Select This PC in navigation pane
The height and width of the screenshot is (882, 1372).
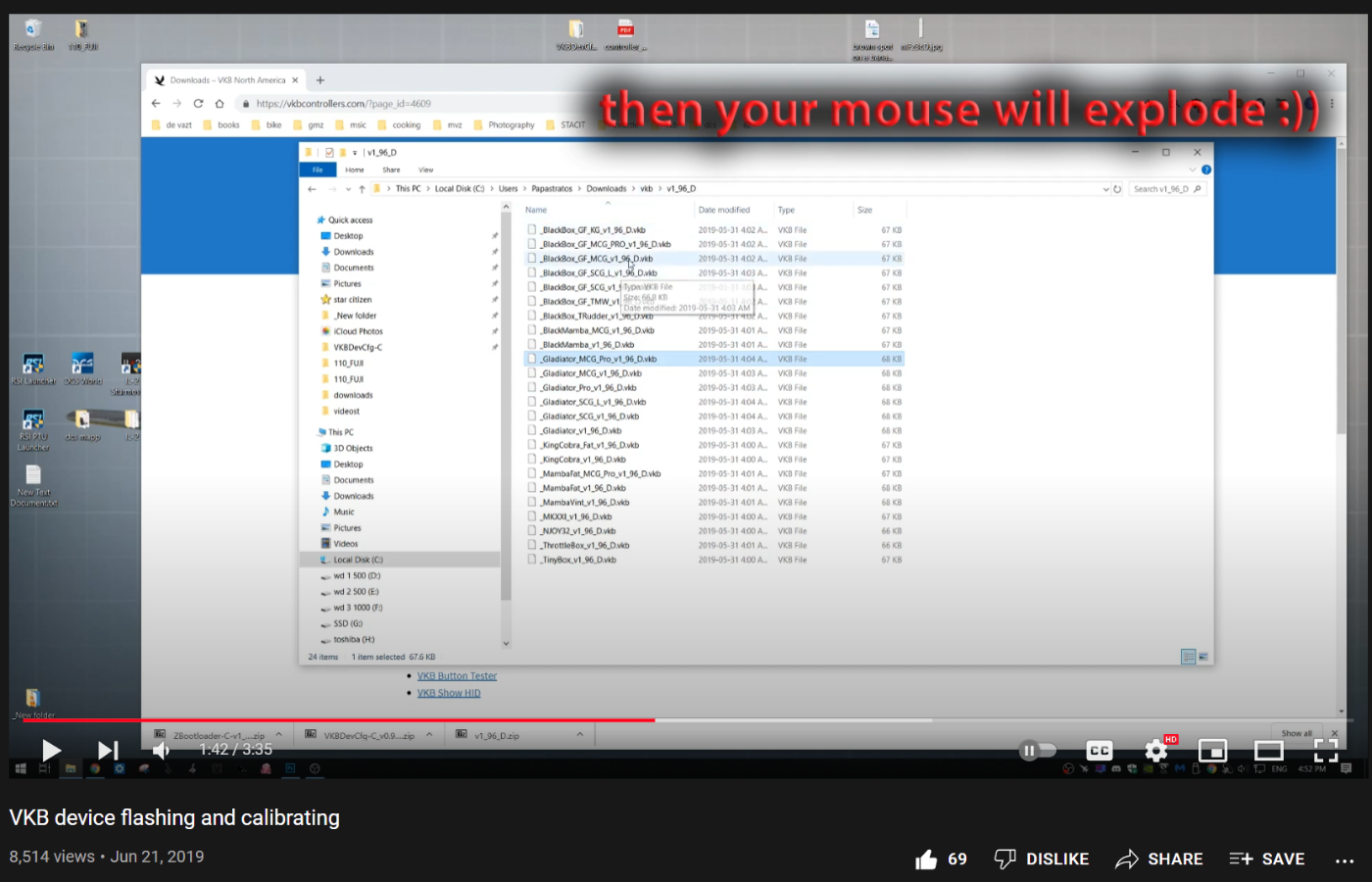click(340, 432)
